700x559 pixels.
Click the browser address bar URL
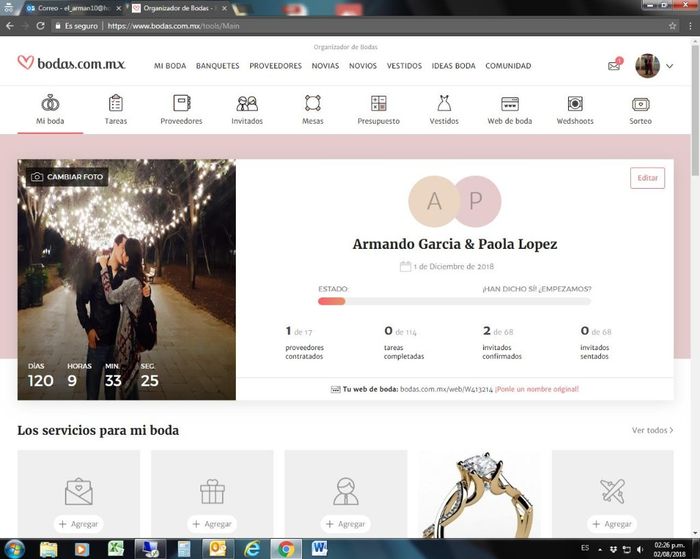pyautogui.click(x=174, y=26)
